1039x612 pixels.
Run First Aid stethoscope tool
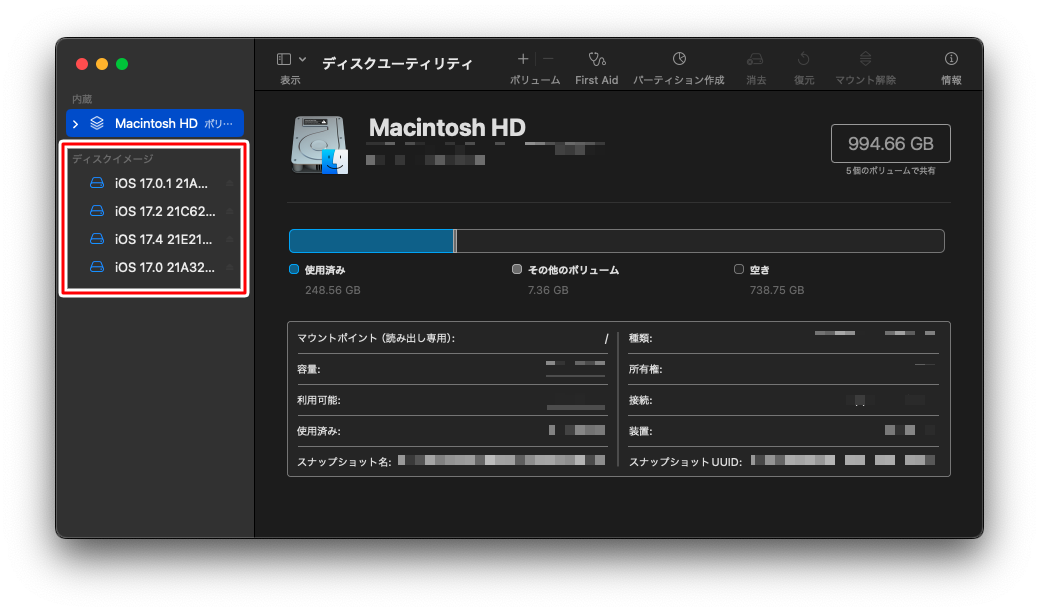point(596,60)
